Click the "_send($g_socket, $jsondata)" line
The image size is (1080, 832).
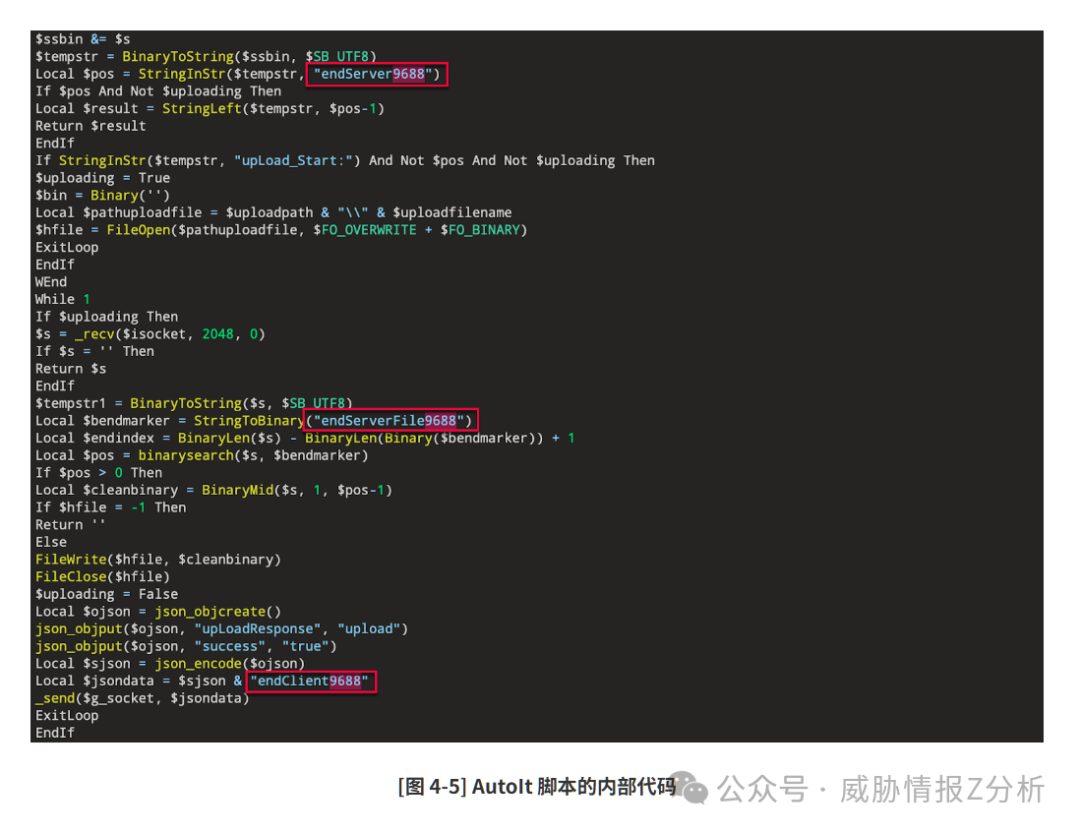coord(143,698)
